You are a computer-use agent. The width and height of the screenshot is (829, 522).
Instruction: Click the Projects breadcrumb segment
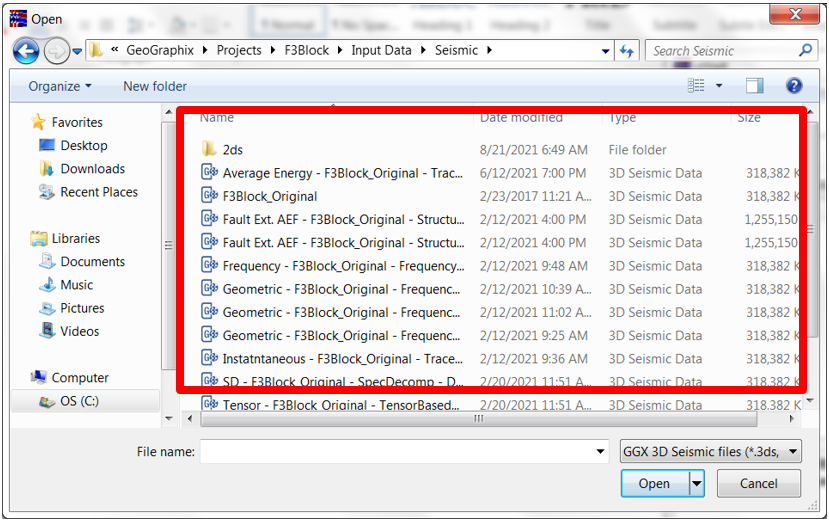pos(239,50)
